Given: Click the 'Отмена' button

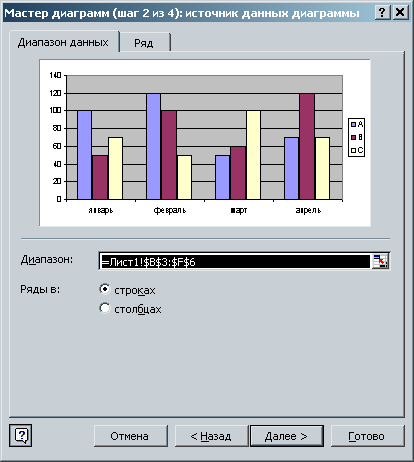Looking at the screenshot, I should (x=130, y=436).
